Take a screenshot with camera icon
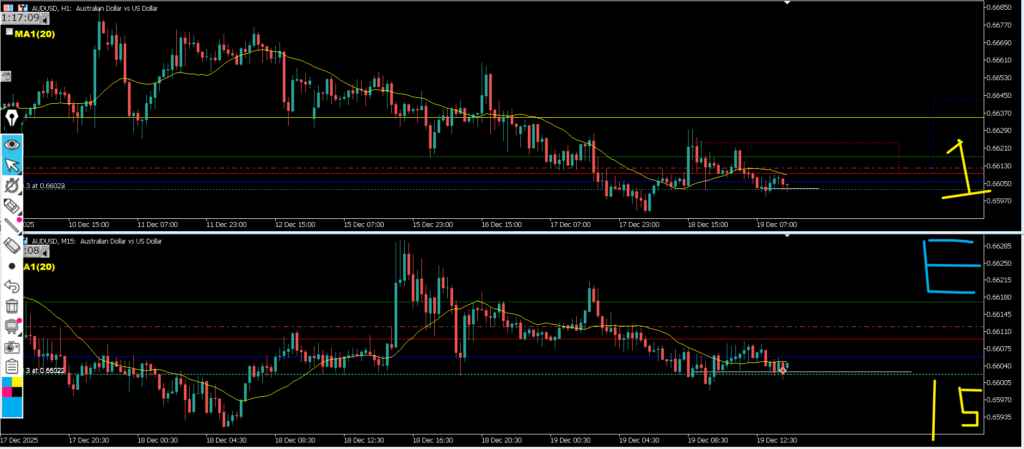This screenshot has height=449, width=1024. pyautogui.click(x=12, y=345)
